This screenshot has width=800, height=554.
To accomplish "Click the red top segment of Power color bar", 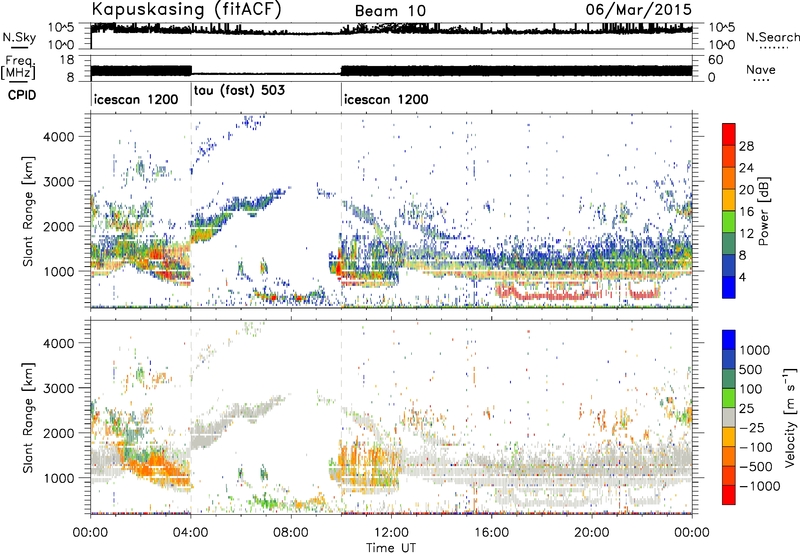I will tap(729, 134).
